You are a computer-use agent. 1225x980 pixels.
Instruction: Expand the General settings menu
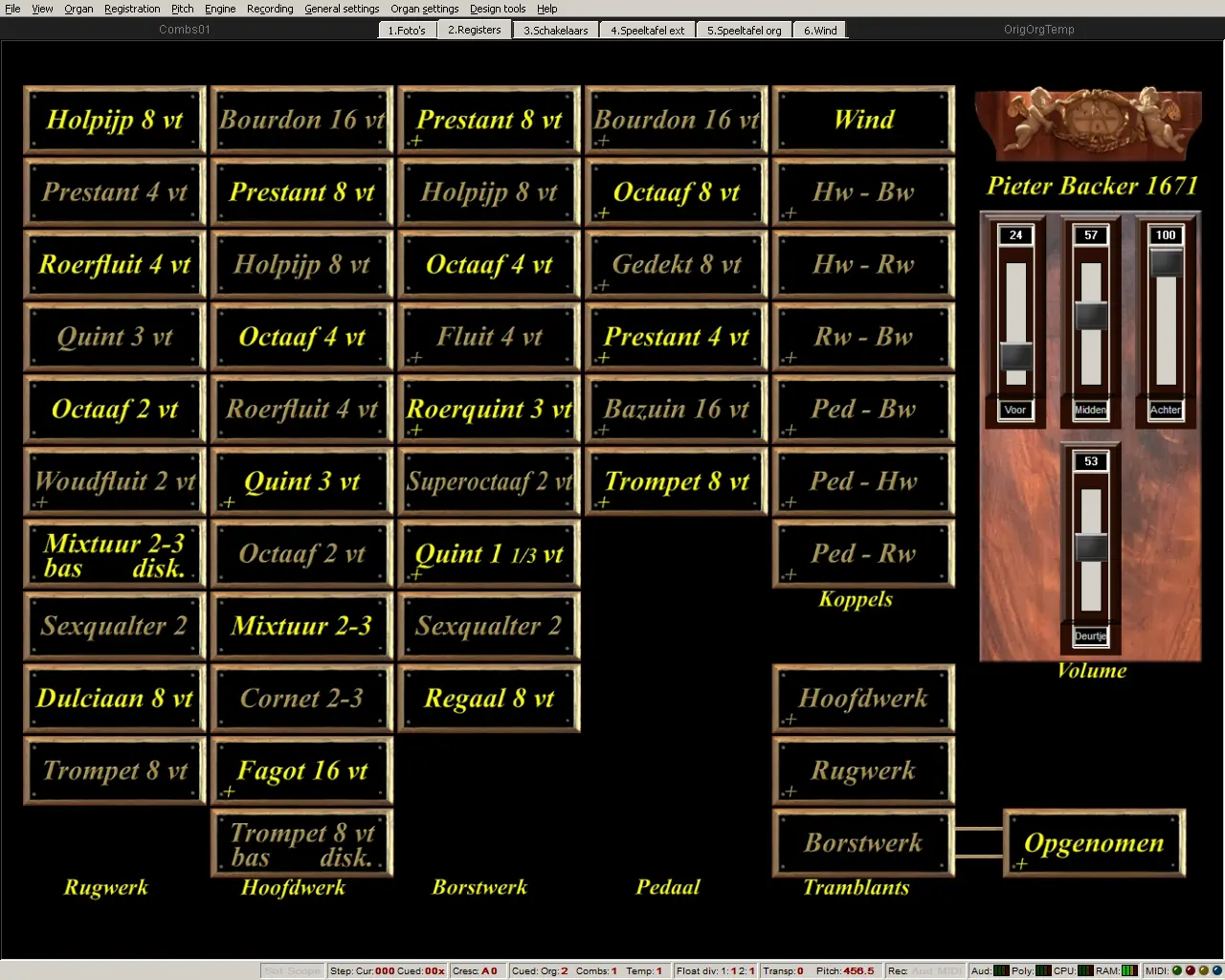point(342,9)
